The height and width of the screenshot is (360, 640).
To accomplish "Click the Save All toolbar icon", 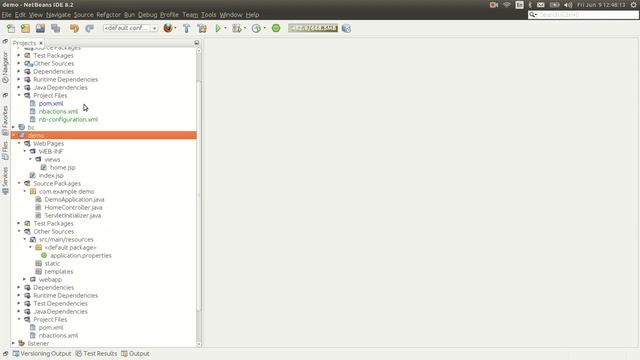I will pos(56,28).
